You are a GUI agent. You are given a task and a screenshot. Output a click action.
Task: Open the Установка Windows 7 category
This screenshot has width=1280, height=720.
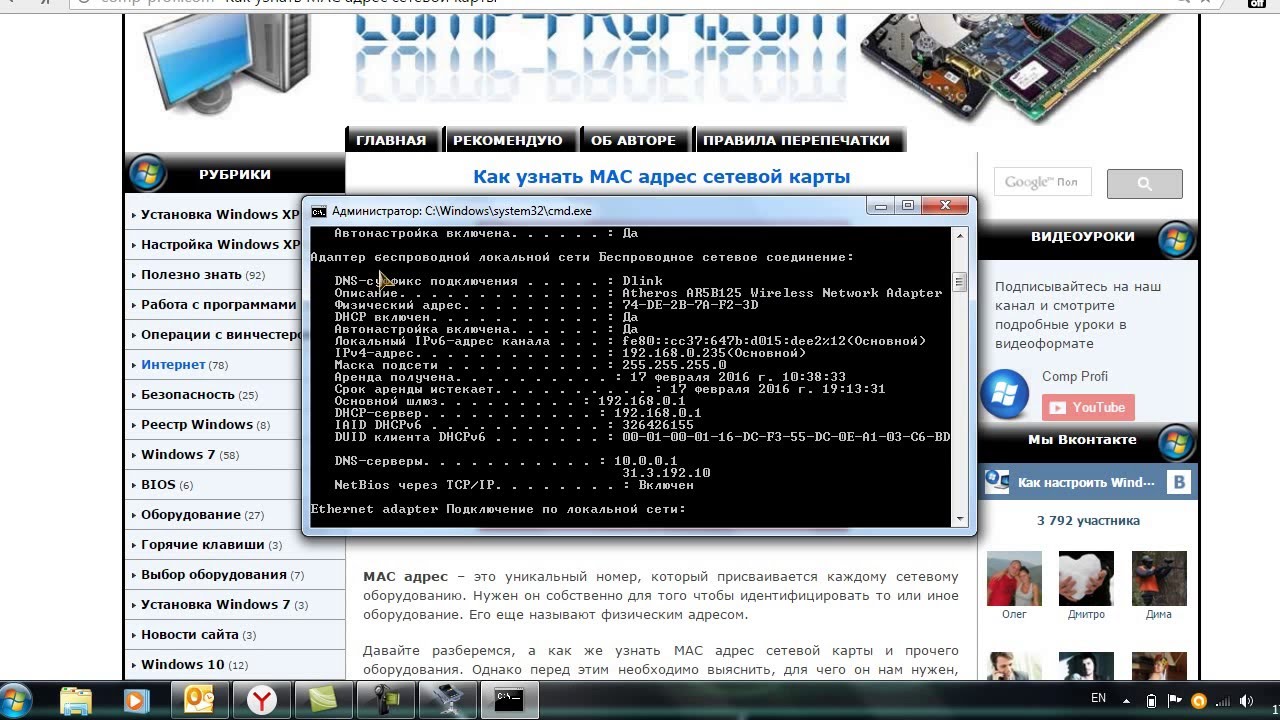pyautogui.click(x=216, y=604)
